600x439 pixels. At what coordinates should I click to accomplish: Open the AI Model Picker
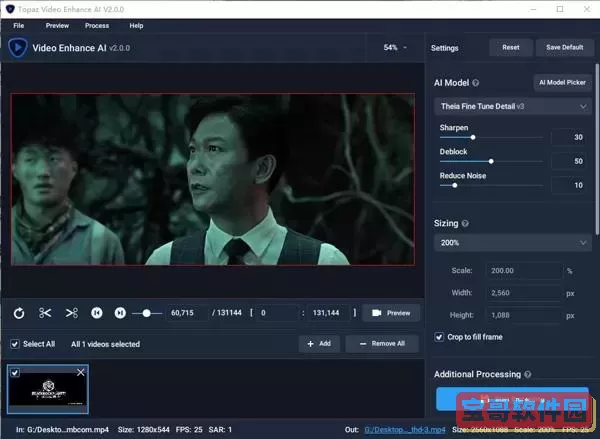(x=562, y=82)
